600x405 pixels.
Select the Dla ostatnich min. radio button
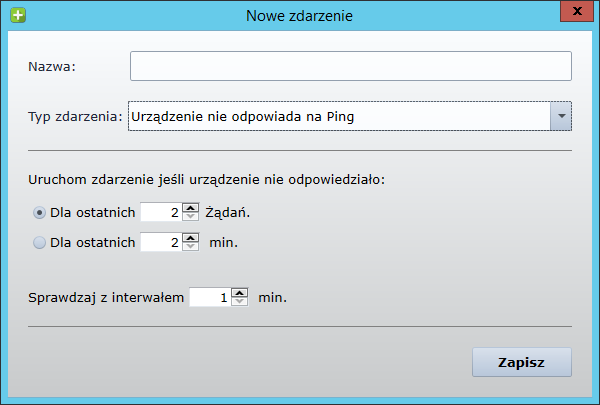click(40, 242)
